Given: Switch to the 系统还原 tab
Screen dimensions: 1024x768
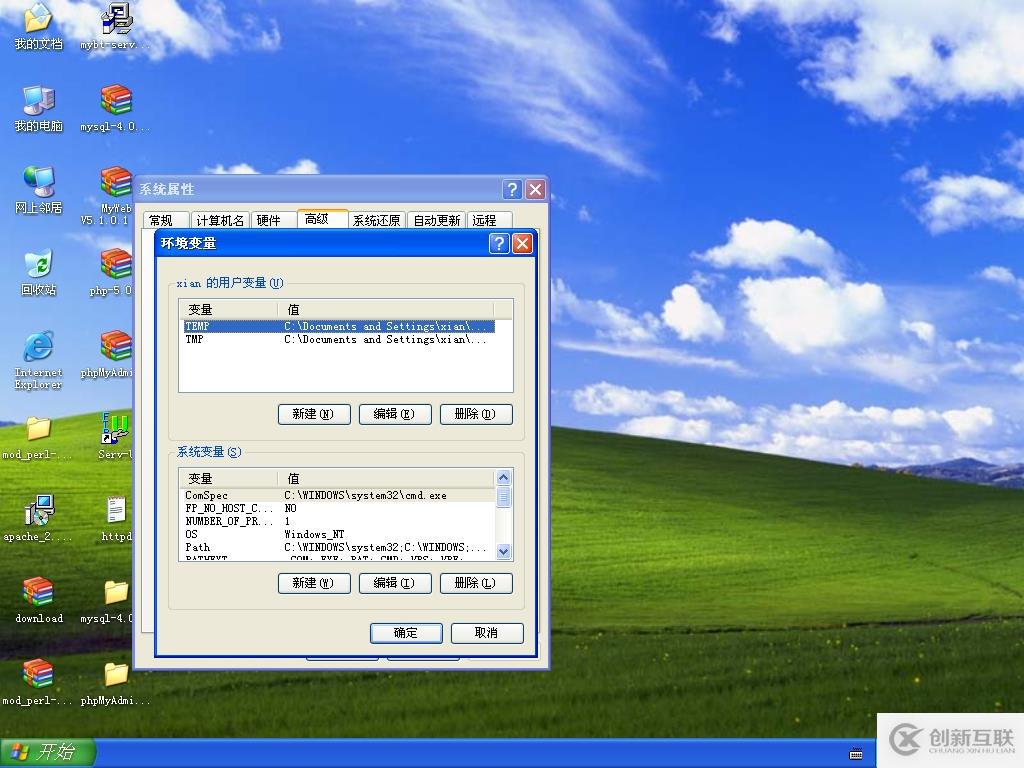Looking at the screenshot, I should pos(375,219).
